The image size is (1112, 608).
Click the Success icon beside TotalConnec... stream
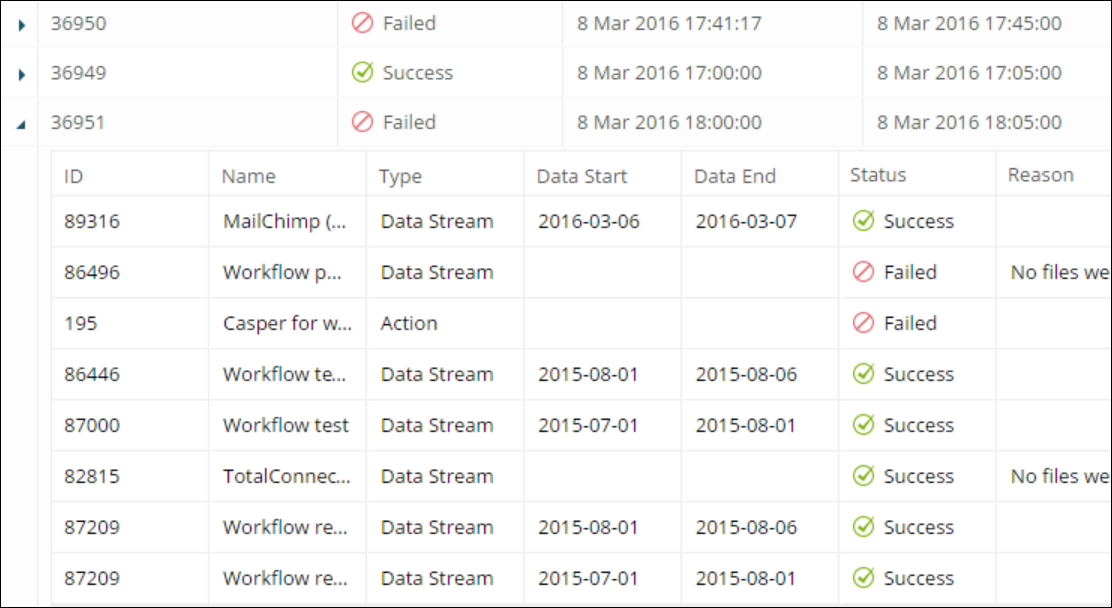tap(863, 476)
